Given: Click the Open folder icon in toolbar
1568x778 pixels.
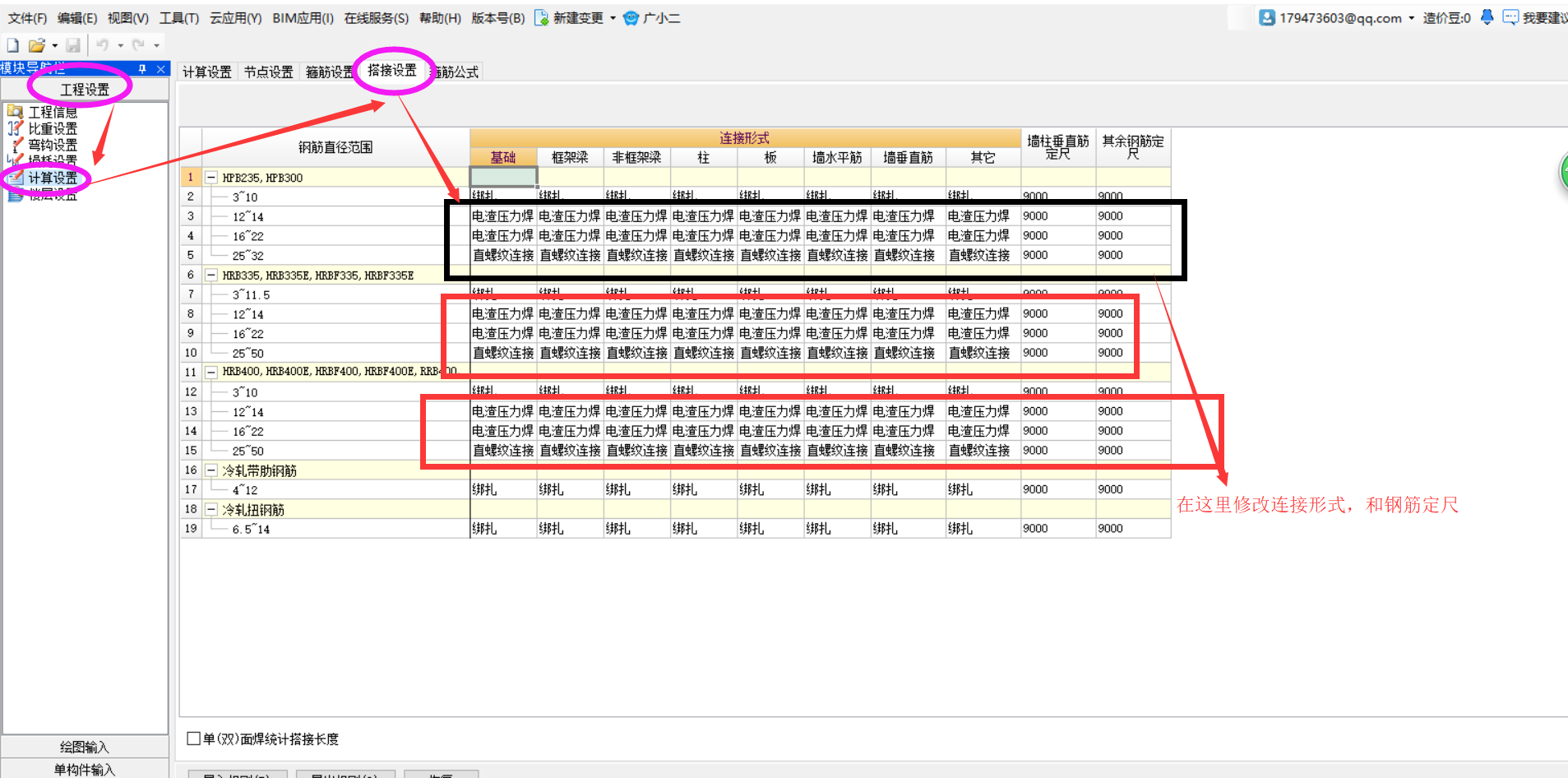Looking at the screenshot, I should [x=36, y=45].
